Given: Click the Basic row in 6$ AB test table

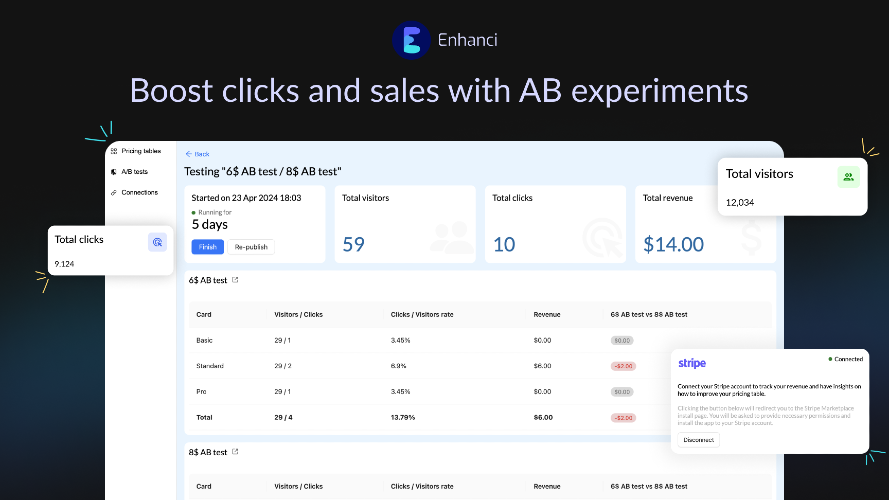Looking at the screenshot, I should [480, 340].
